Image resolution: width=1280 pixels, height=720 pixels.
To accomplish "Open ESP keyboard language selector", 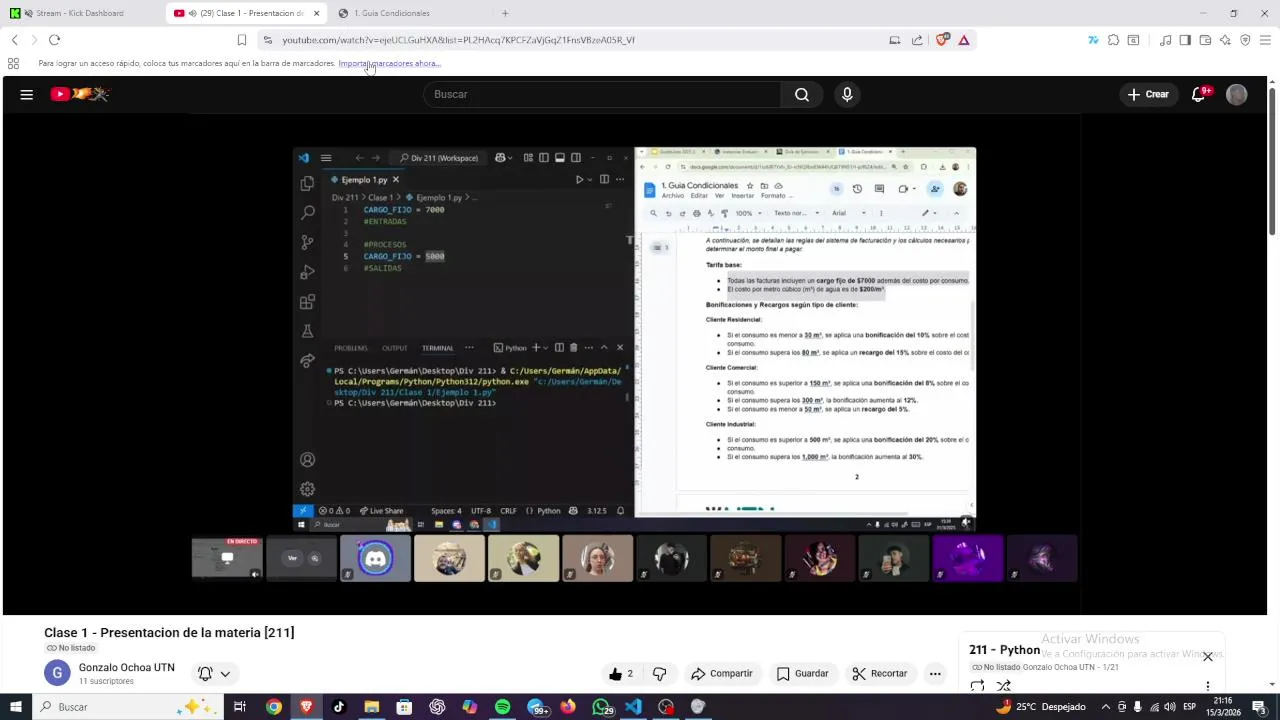I will pyautogui.click(x=1190, y=707).
